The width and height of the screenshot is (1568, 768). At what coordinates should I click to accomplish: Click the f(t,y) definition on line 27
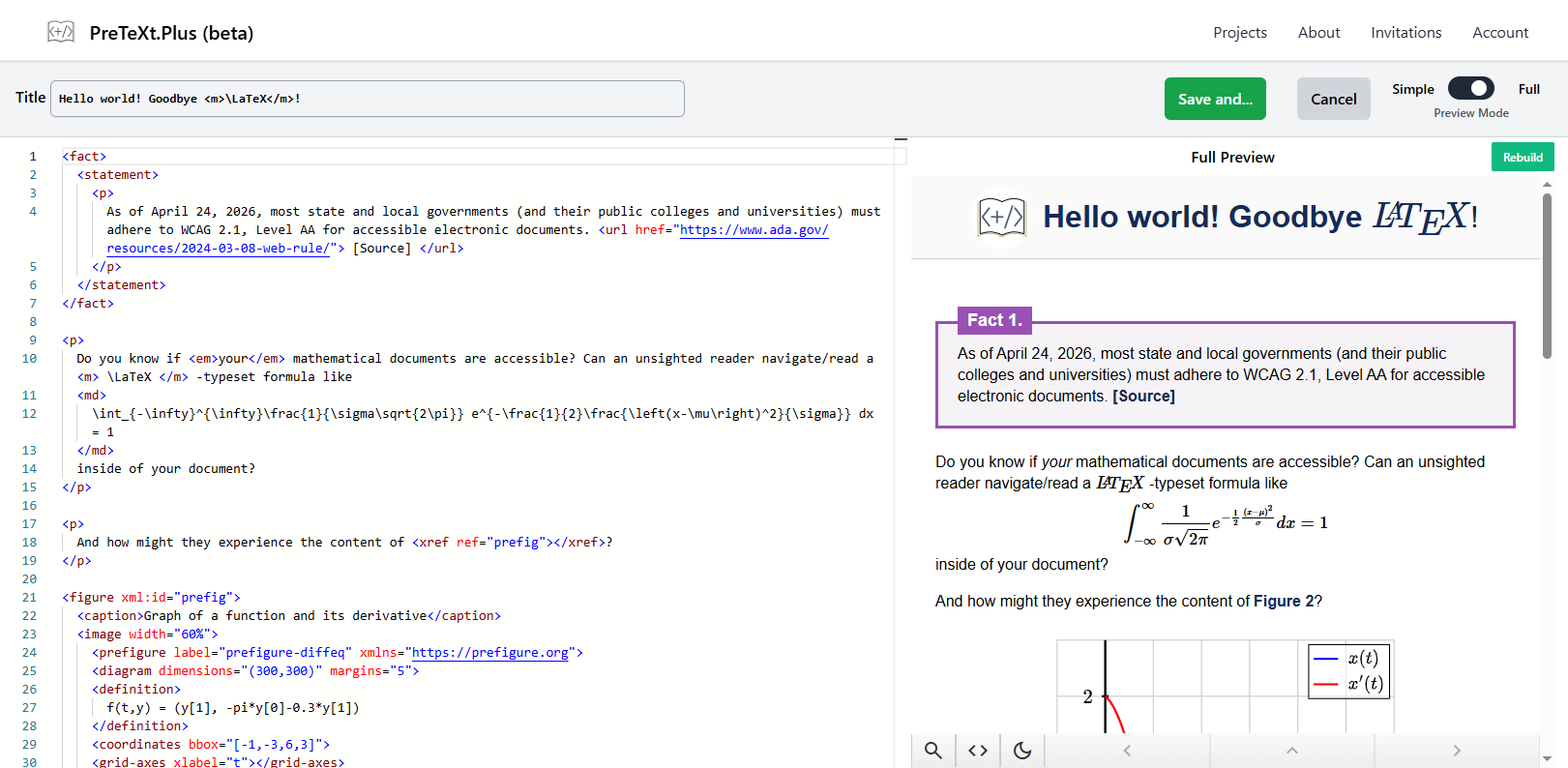pos(233,707)
